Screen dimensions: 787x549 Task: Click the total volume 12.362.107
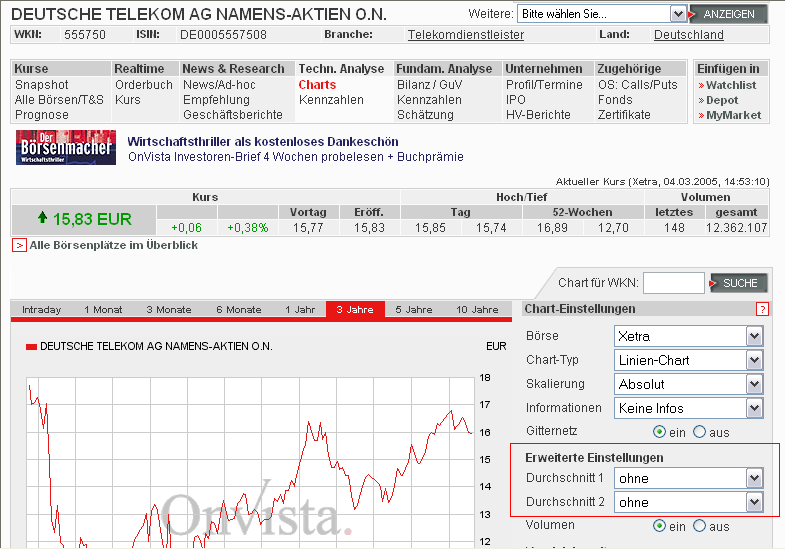[736, 228]
